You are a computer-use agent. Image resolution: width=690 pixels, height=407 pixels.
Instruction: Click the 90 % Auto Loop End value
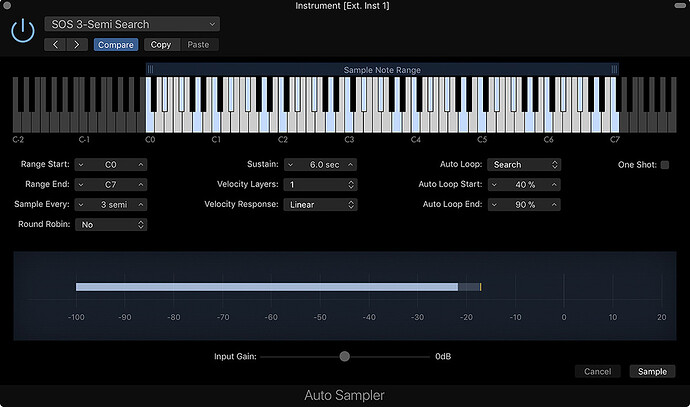coord(525,205)
